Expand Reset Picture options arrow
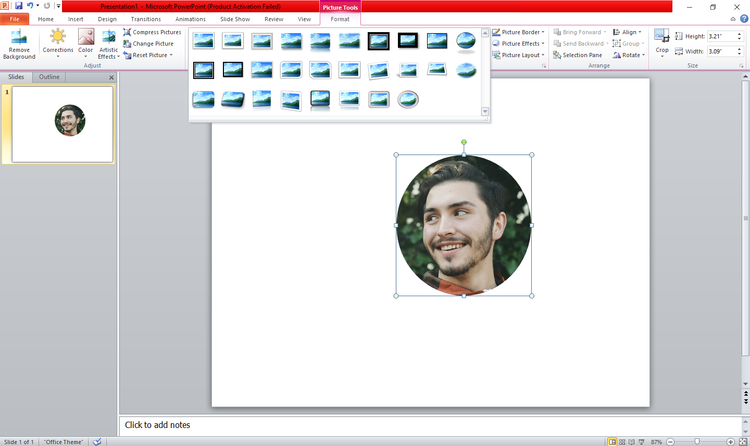The width and height of the screenshot is (750, 446). click(x=171, y=55)
